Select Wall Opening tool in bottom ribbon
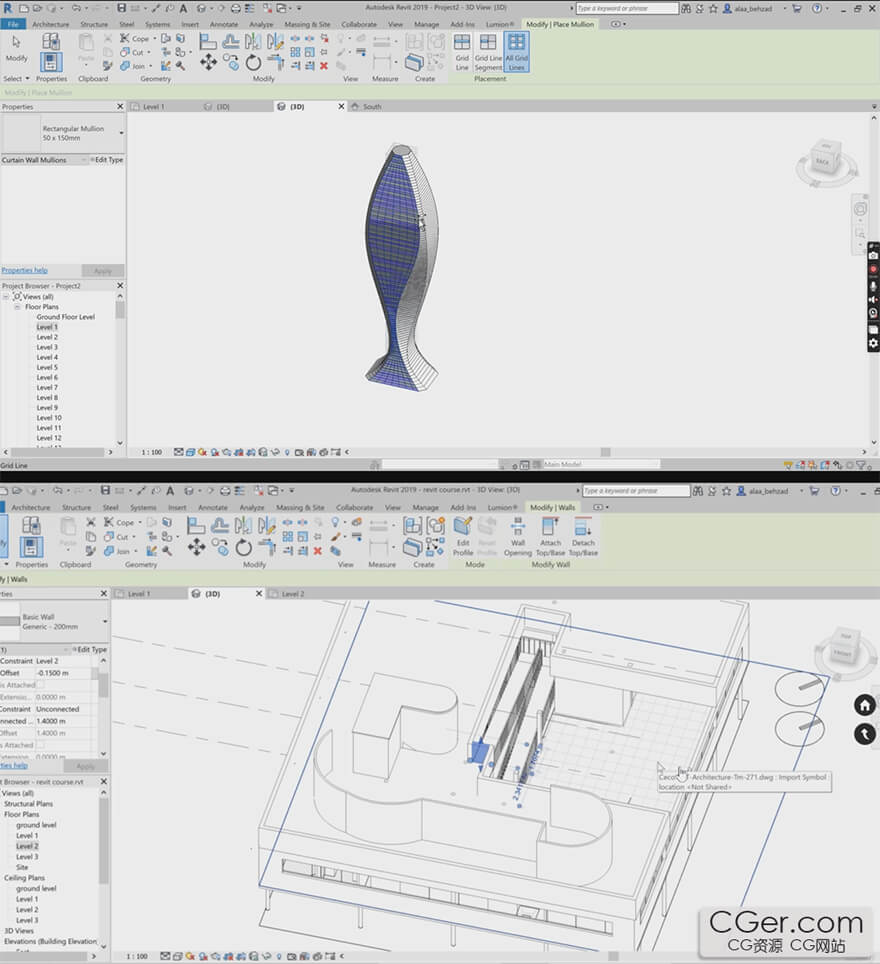Screen dimensions: 880x964 (518, 536)
